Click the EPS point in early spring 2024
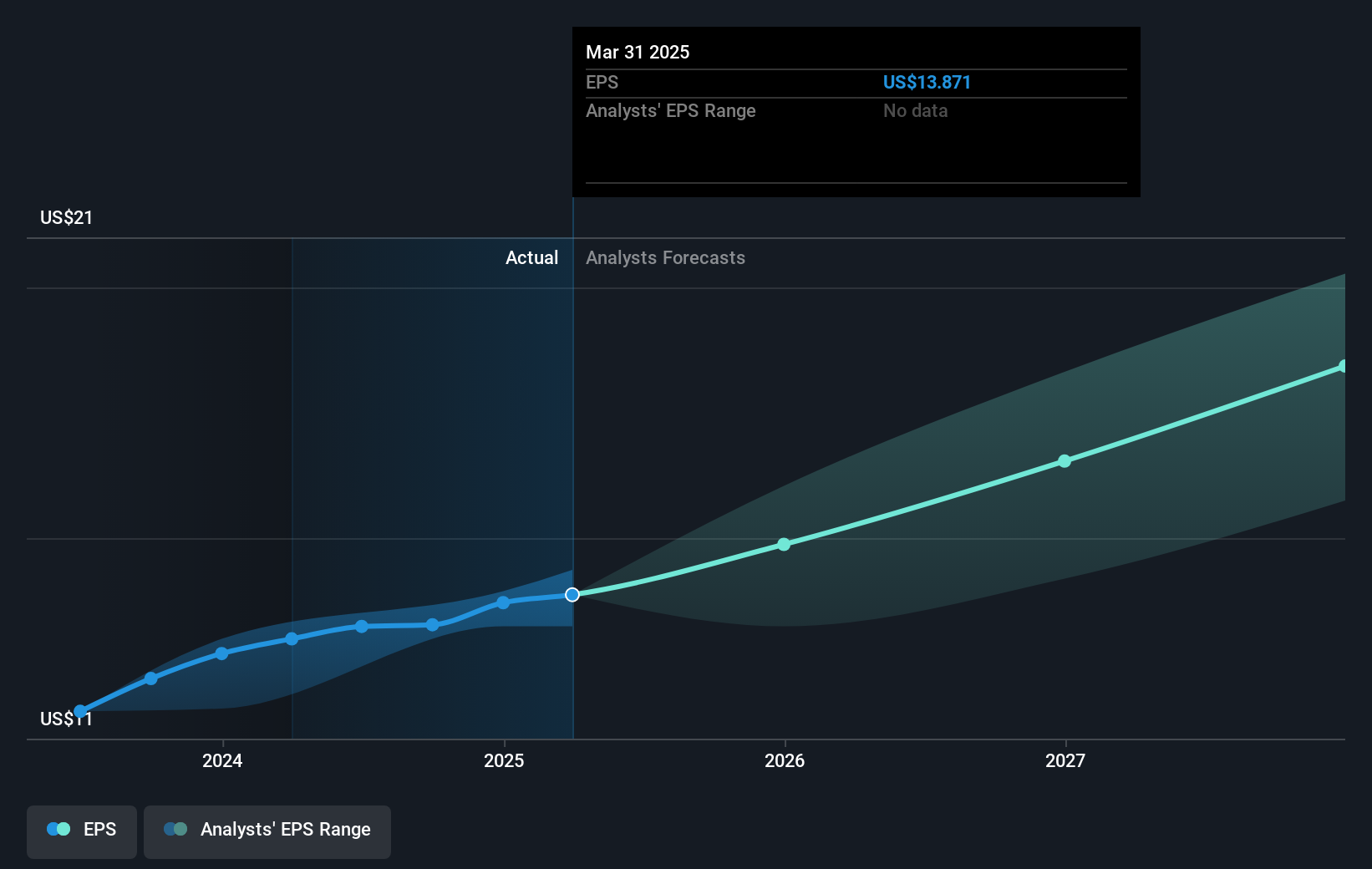This screenshot has width=1372, height=869. (292, 639)
